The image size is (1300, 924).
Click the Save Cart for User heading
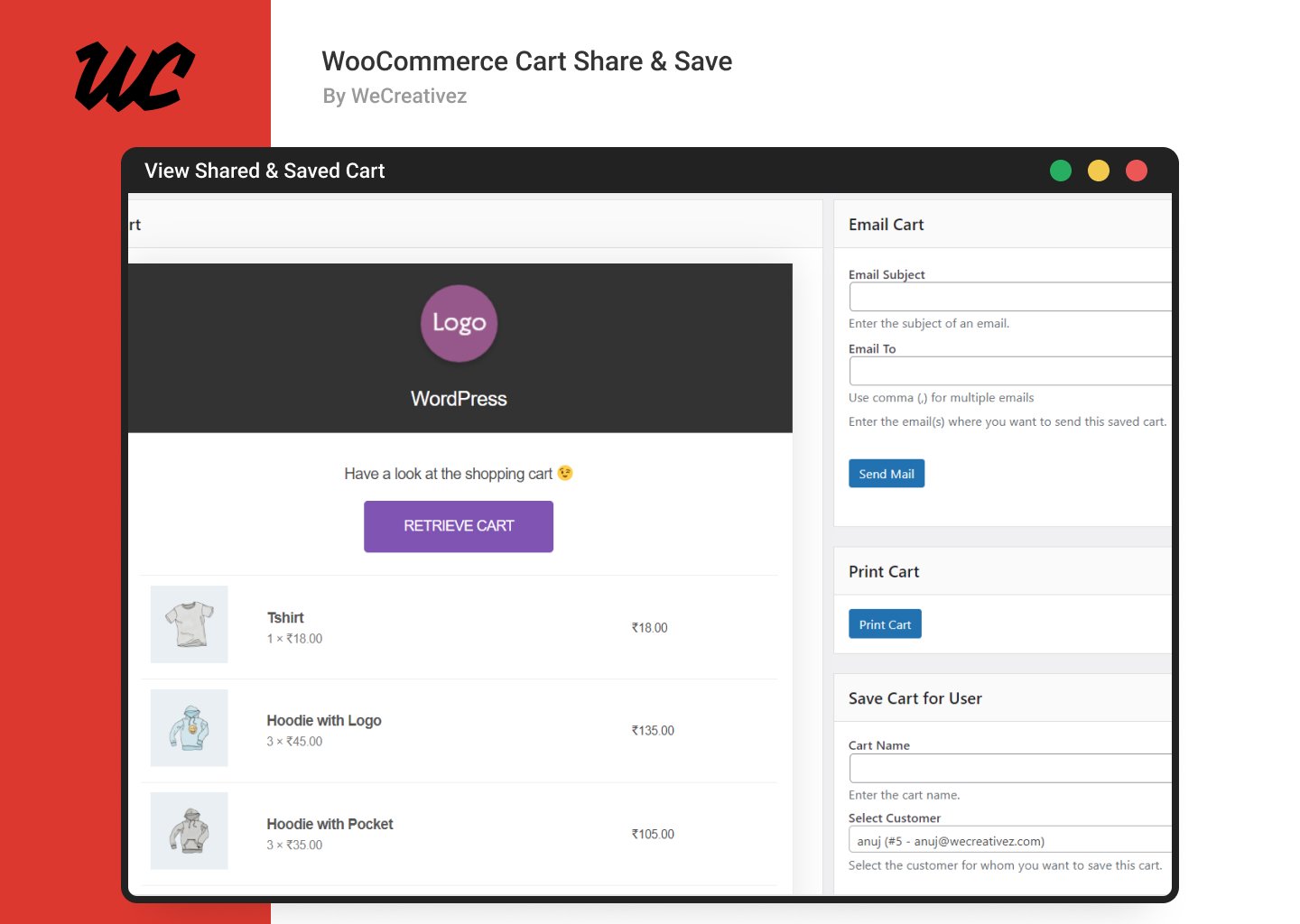point(915,698)
